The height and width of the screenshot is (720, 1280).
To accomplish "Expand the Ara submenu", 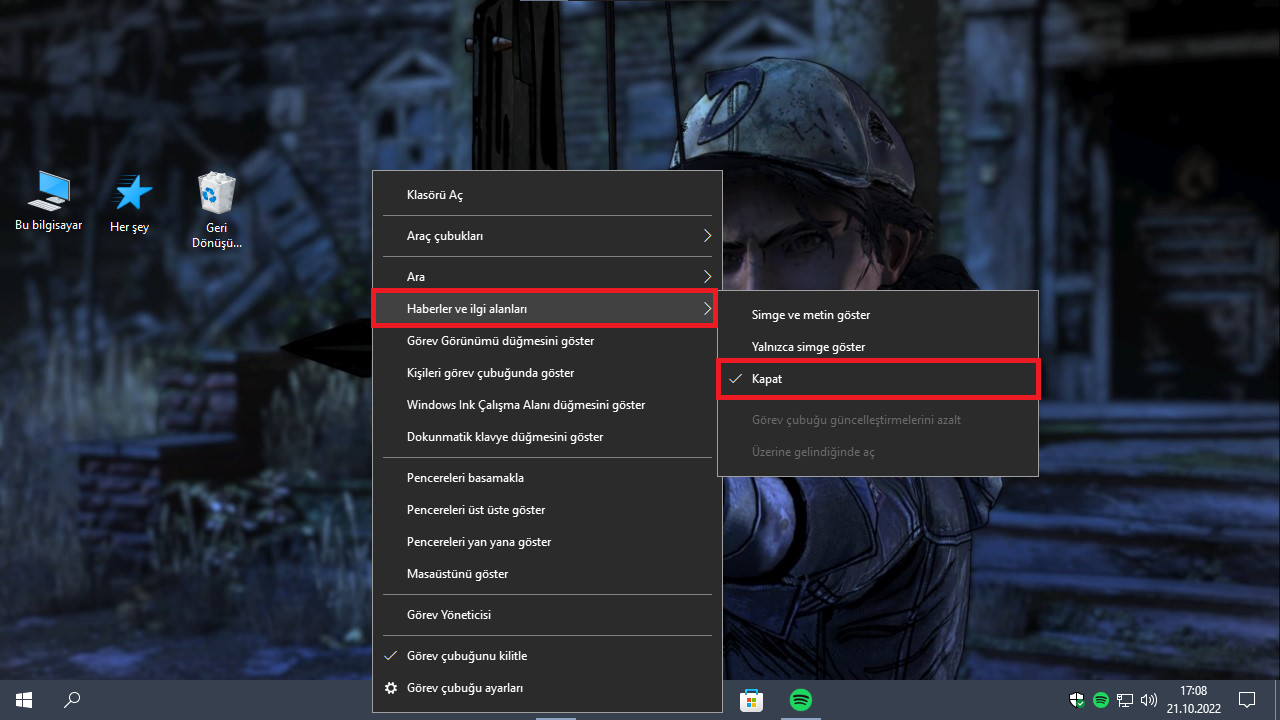I will [547, 277].
